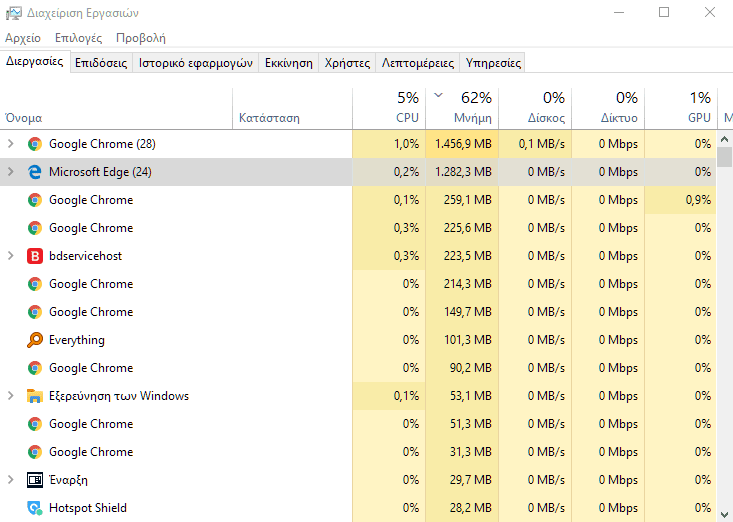The width and height of the screenshot is (733, 522).
Task: Sort by the Δίκτυο column header
Action: pyautogui.click(x=608, y=108)
